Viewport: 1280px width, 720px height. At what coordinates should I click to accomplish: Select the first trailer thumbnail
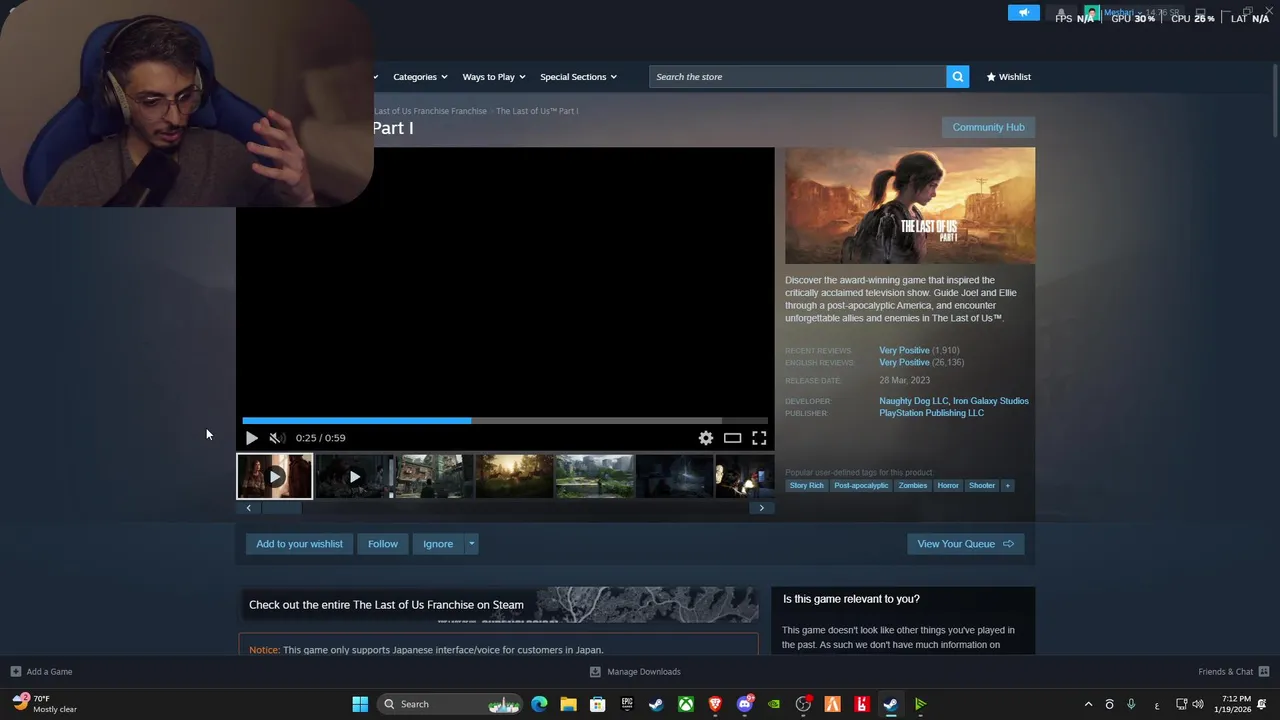click(x=274, y=476)
